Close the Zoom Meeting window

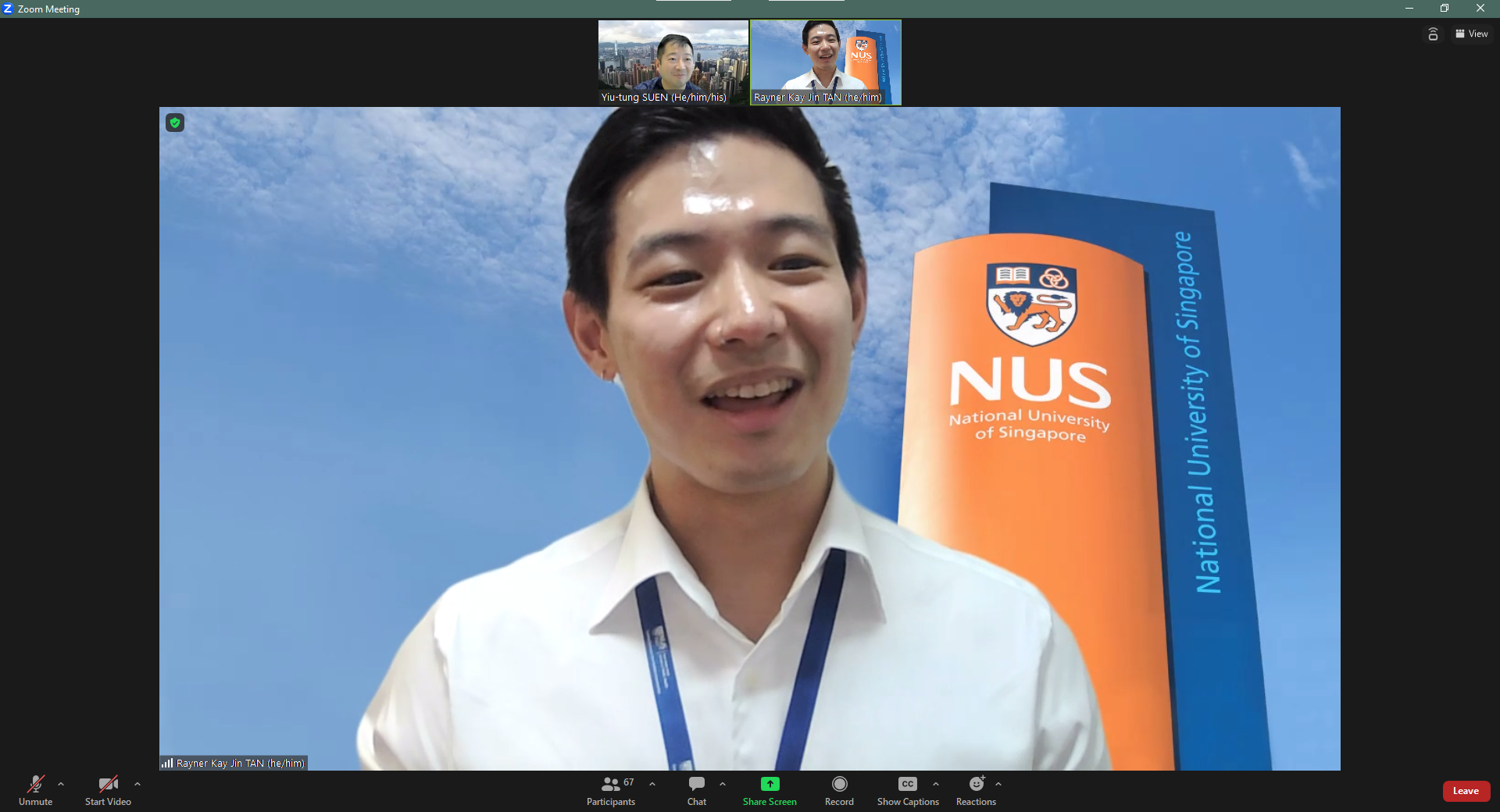pyautogui.click(x=1480, y=9)
